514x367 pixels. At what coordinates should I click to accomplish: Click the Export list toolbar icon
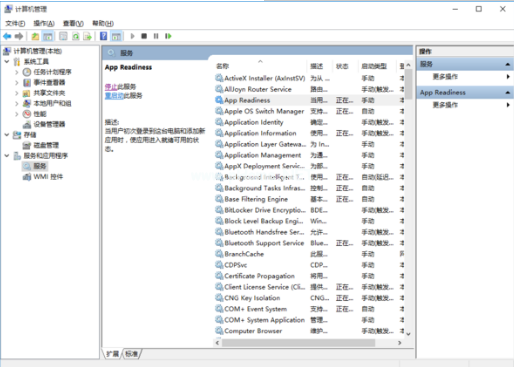point(88,36)
